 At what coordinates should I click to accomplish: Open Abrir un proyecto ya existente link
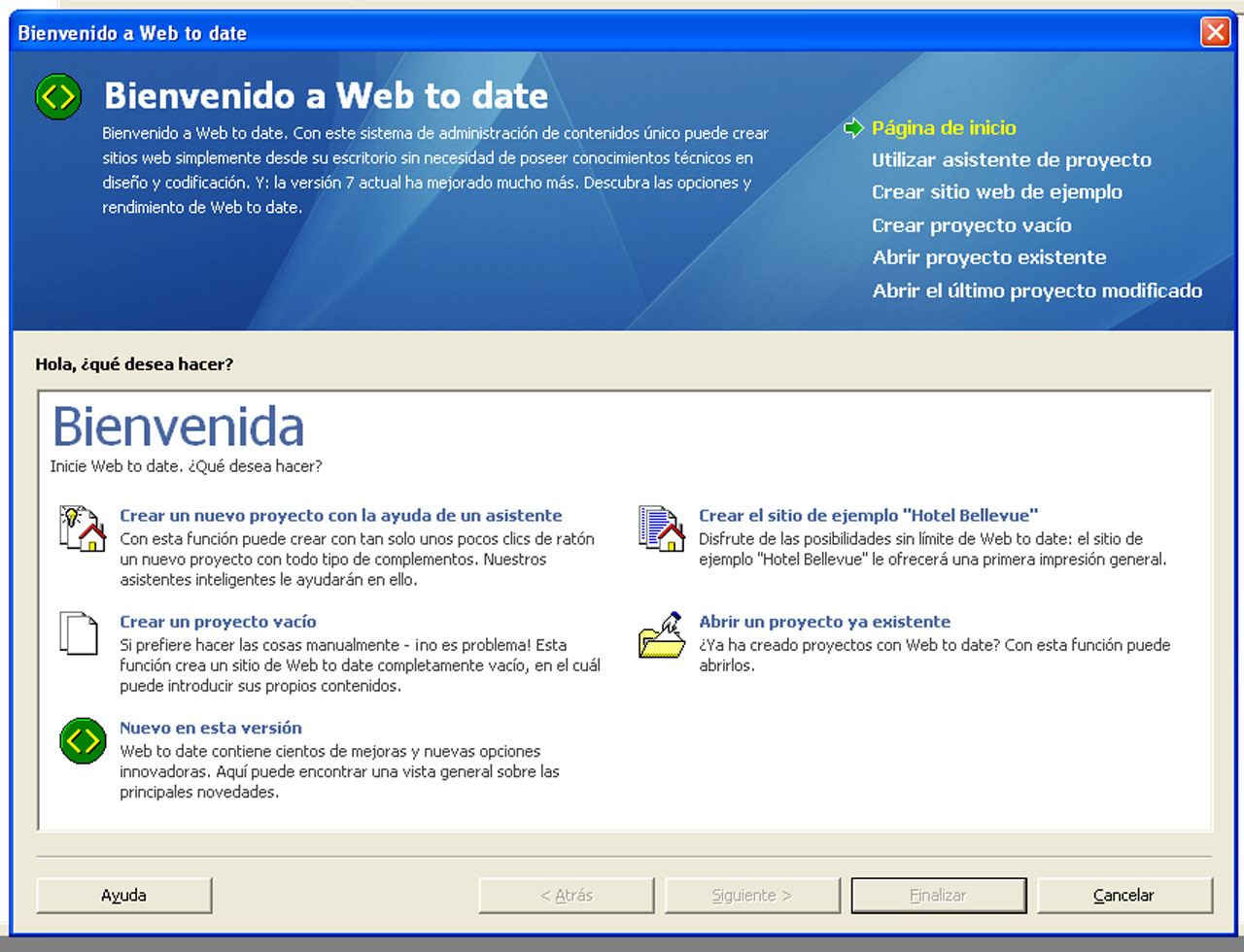[824, 621]
